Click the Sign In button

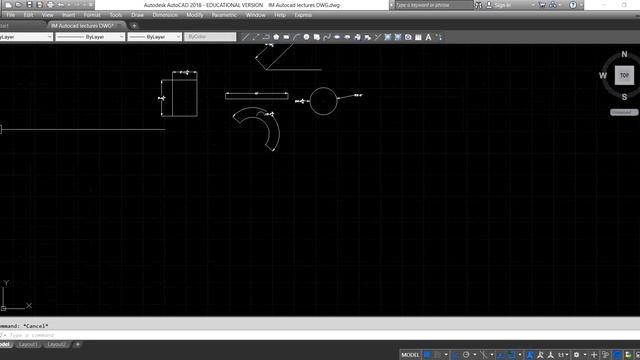coord(499,5)
